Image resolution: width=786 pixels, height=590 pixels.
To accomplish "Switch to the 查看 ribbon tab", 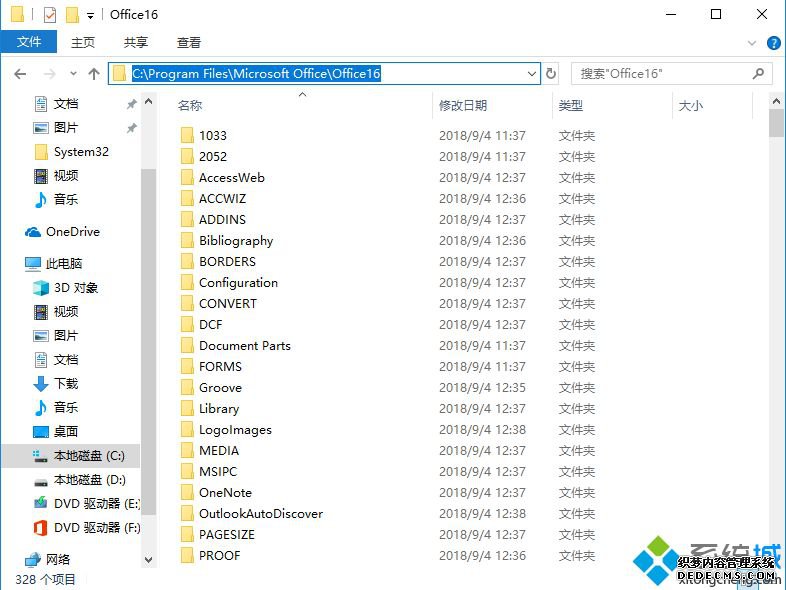I will [x=189, y=42].
